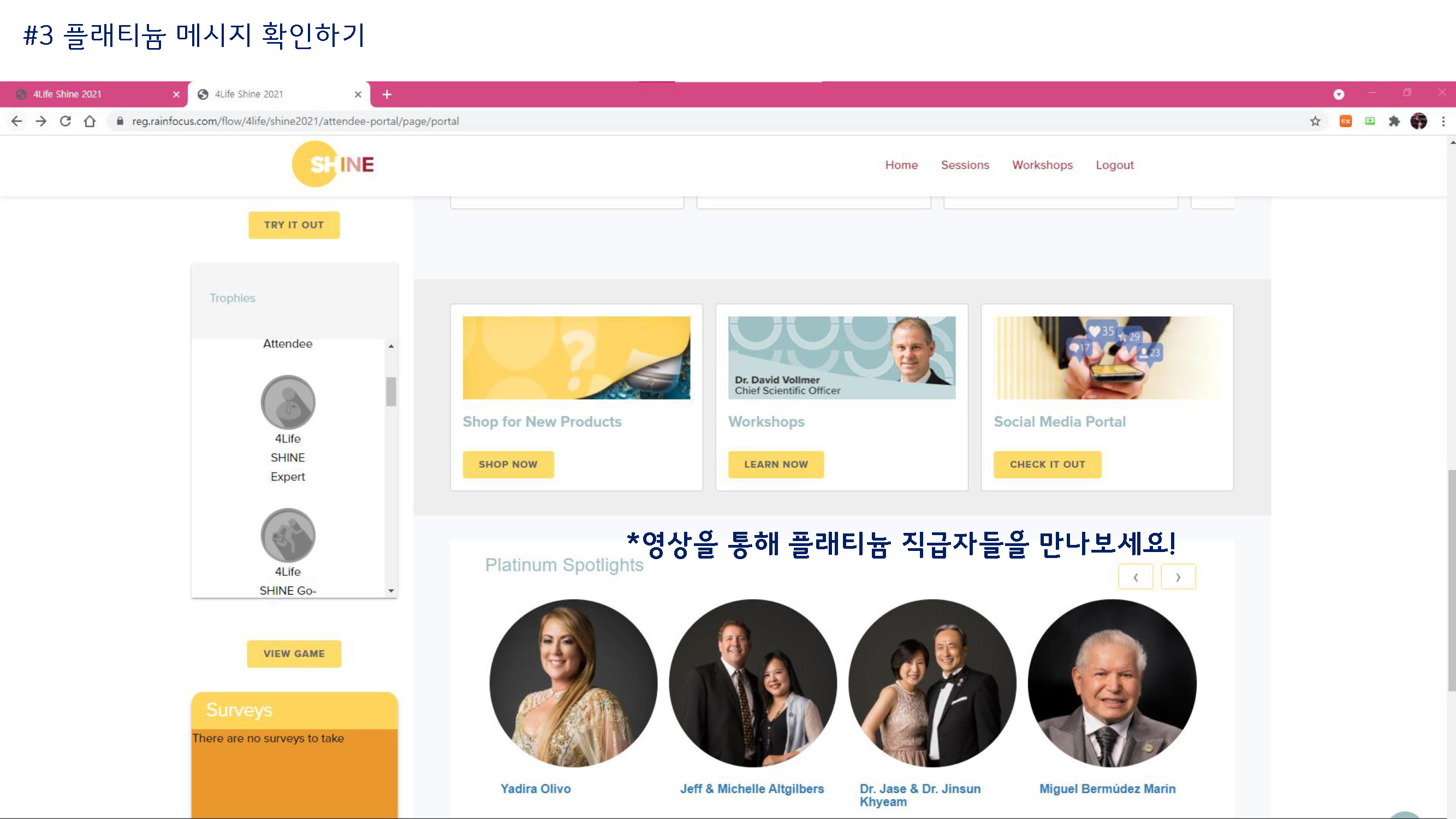Viewport: 1456px width, 819px height.
Task: Click the Jeff & Michelle Altgilbers name link
Action: (752, 789)
